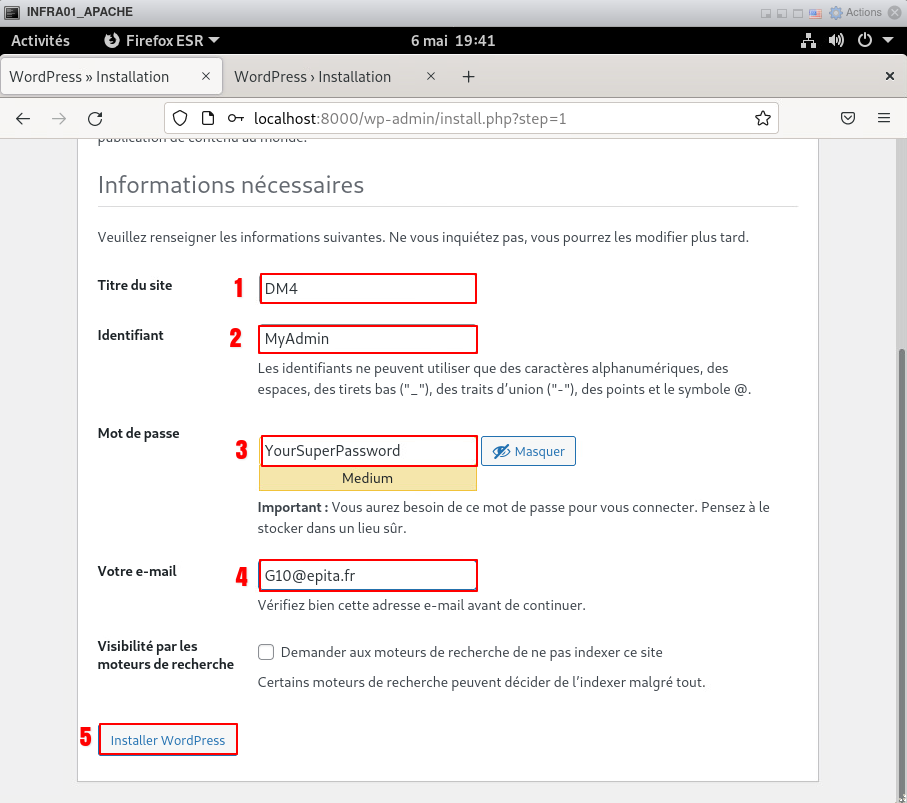Image resolution: width=907 pixels, height=803 pixels.
Task: Switch to the second WordPress Installation tab
Action: pos(312,77)
